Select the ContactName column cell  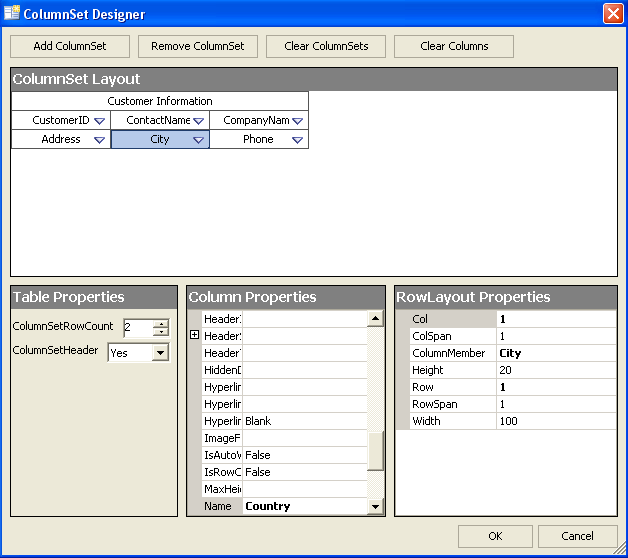coord(160,120)
